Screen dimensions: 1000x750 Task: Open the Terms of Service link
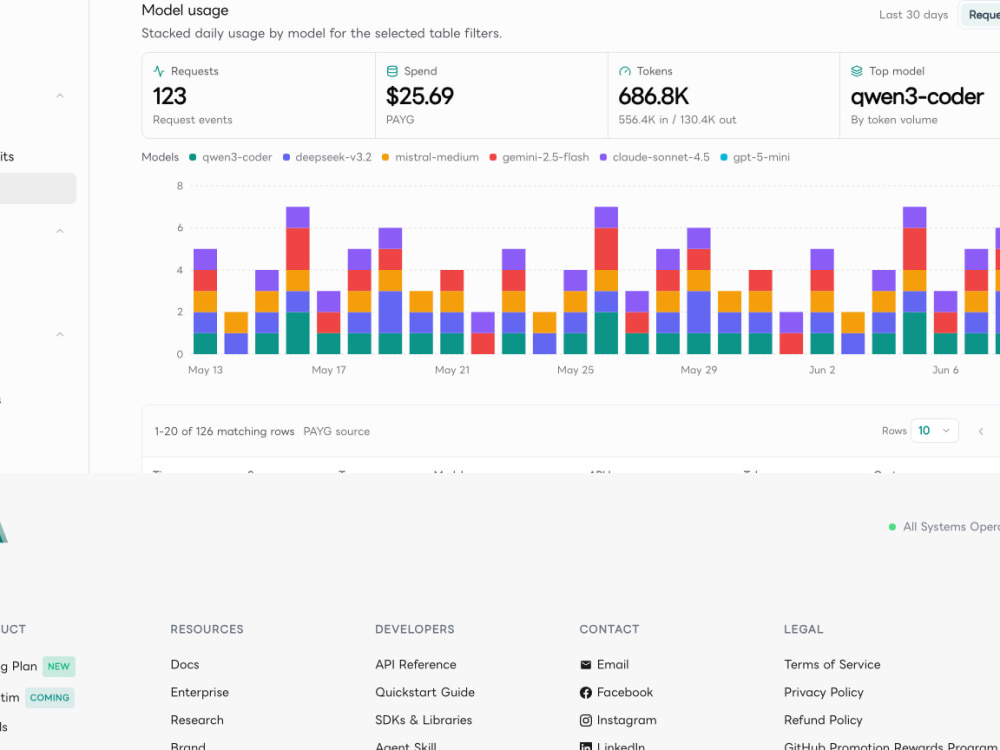pos(832,665)
